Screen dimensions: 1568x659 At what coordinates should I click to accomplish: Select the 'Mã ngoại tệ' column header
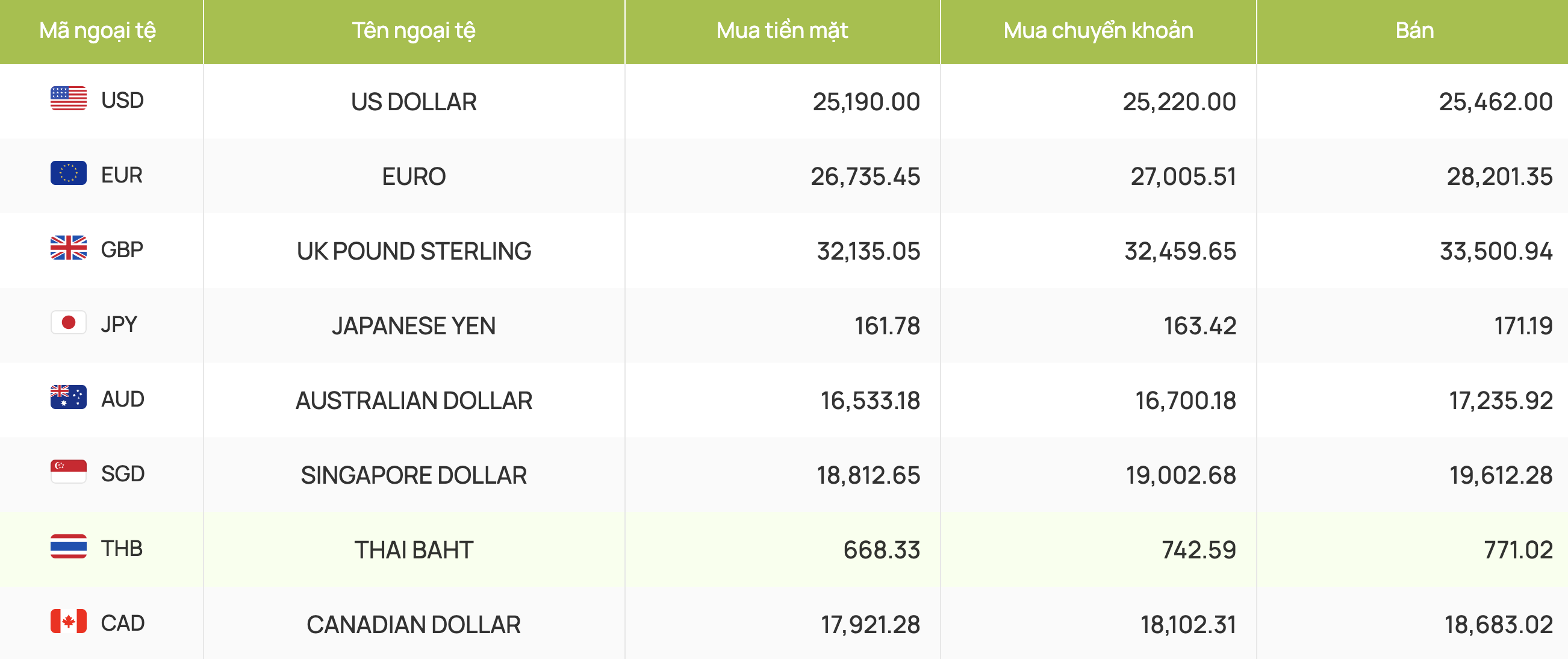(98, 31)
